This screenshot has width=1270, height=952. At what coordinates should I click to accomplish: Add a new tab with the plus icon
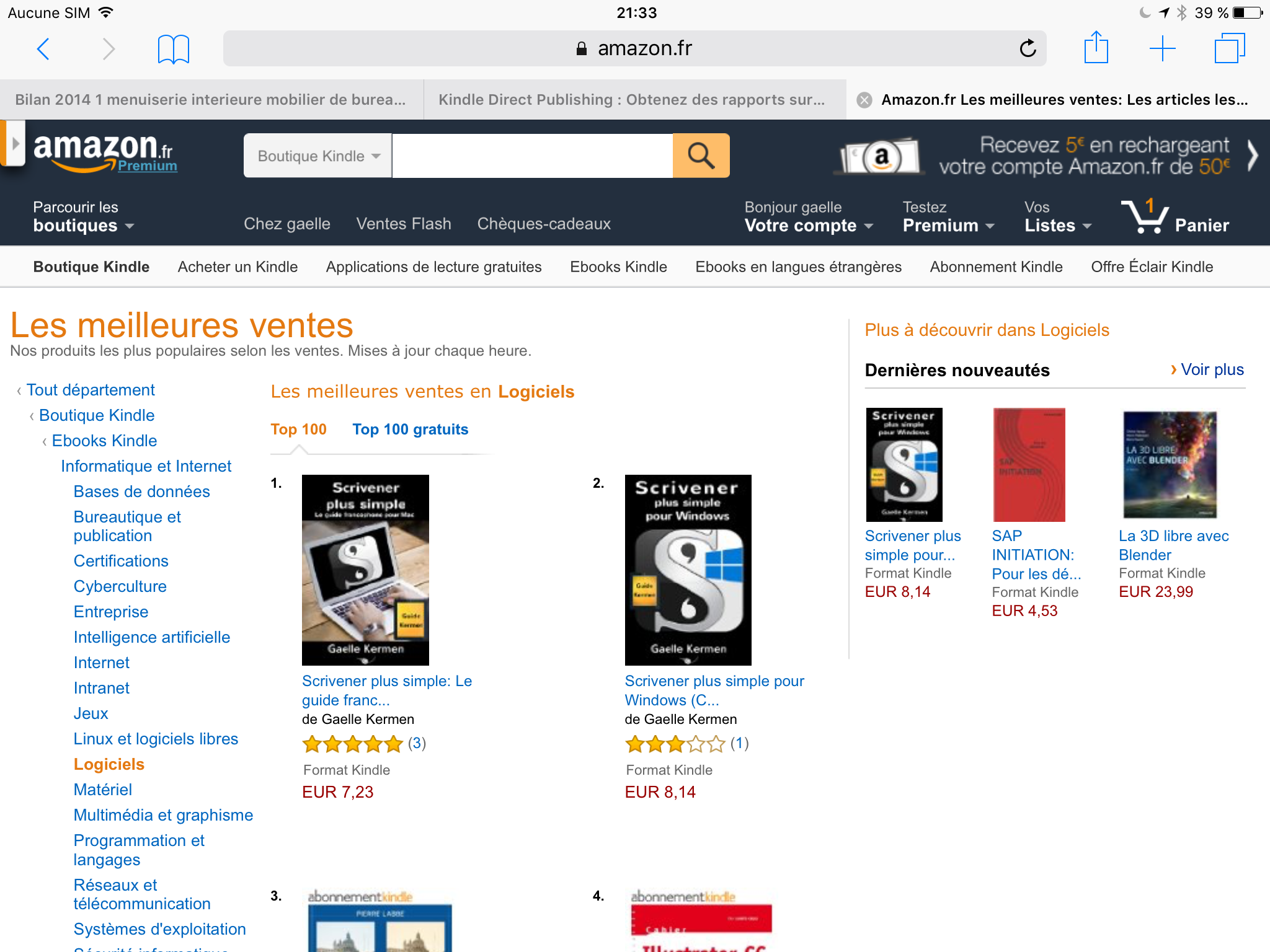tap(1162, 48)
